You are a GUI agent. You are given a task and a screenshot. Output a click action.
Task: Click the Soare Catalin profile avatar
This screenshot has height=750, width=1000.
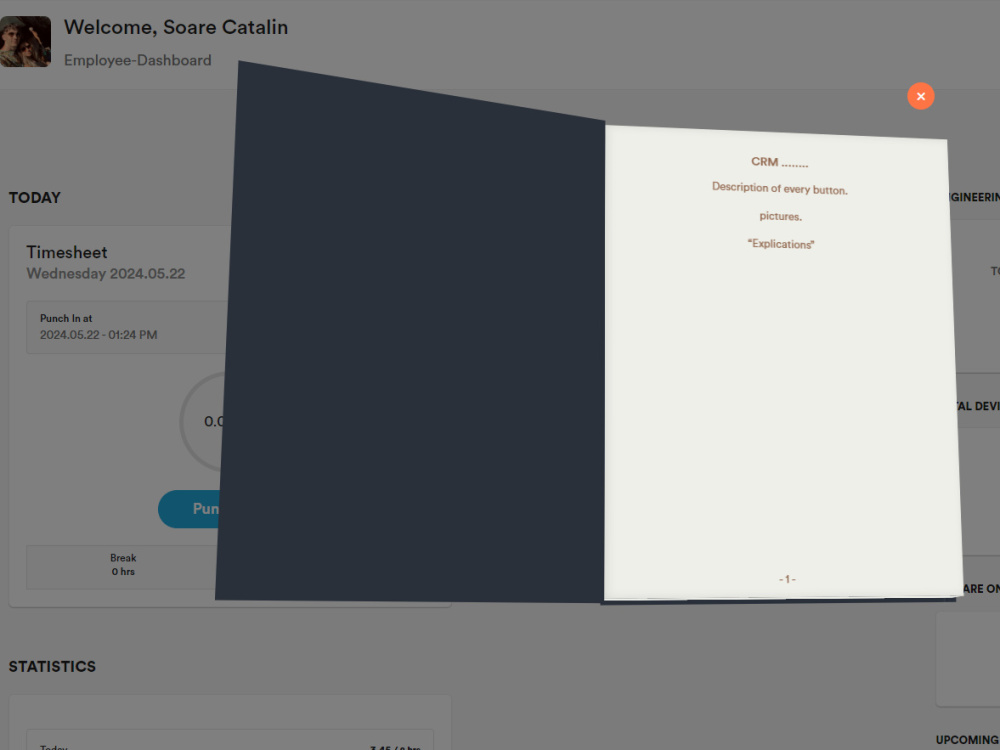[26, 41]
